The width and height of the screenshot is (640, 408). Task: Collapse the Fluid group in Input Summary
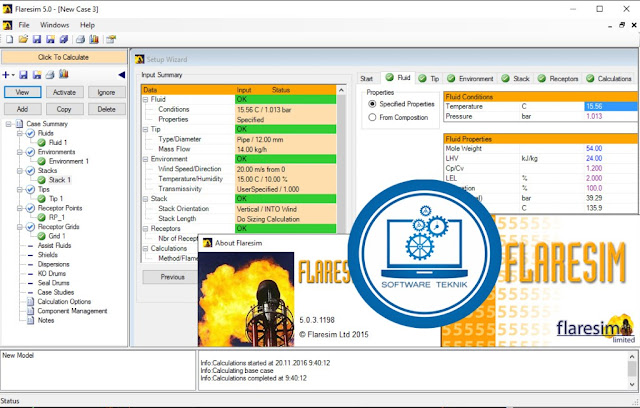(146, 100)
